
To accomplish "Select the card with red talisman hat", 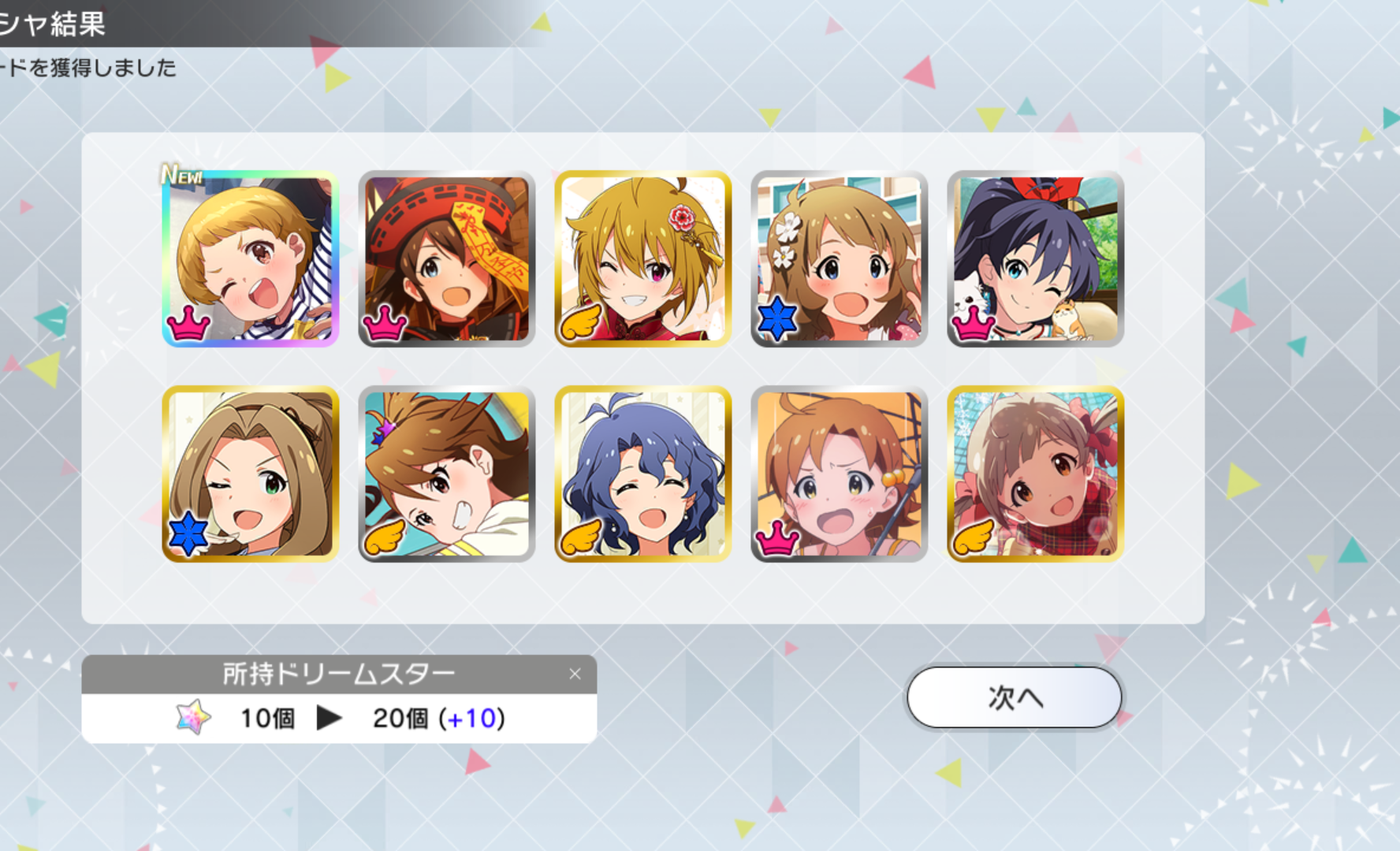I will [x=447, y=258].
